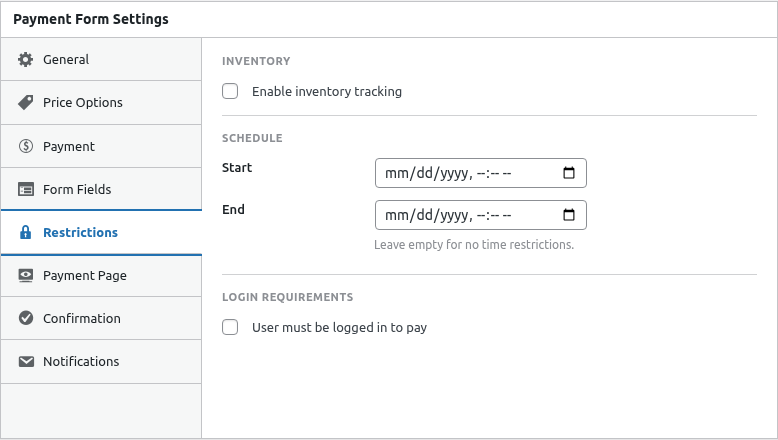Click the Enable inventory tracking label
This screenshot has height=440, width=778.
coord(327,92)
